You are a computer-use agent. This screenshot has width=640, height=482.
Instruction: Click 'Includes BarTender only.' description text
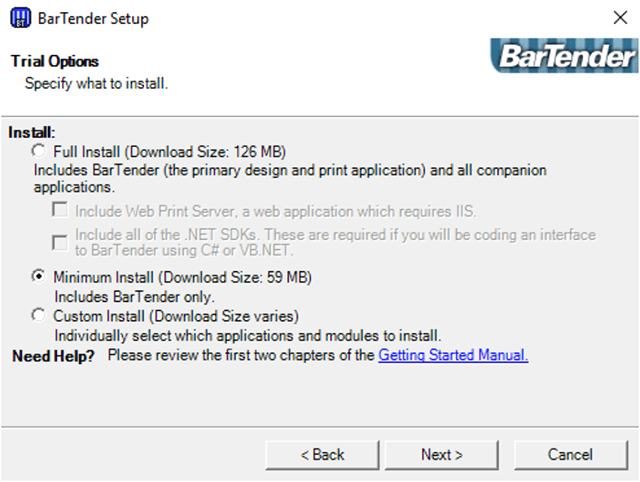coord(134,296)
